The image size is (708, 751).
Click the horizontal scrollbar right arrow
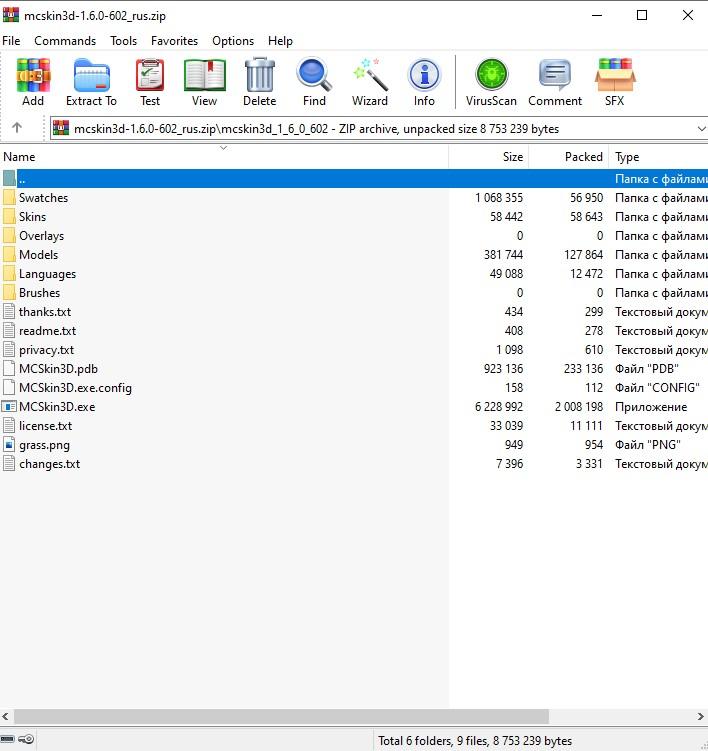coord(701,717)
